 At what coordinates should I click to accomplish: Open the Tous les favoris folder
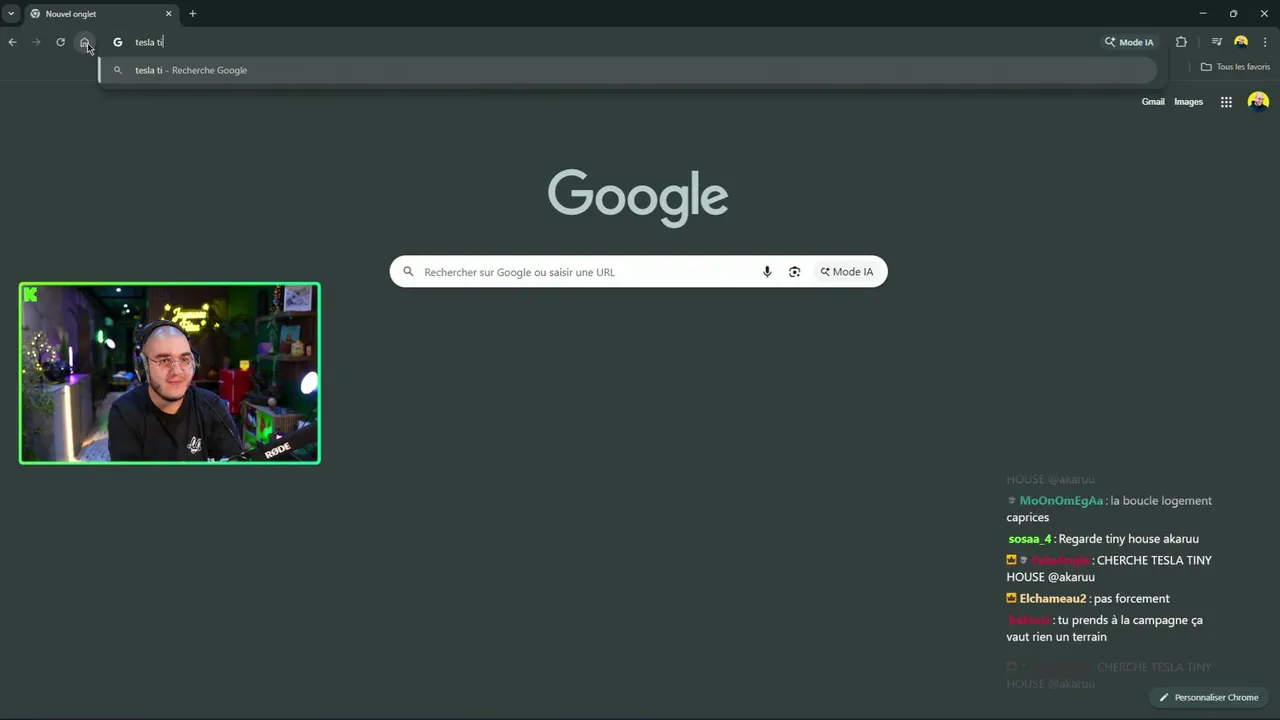coord(1235,67)
